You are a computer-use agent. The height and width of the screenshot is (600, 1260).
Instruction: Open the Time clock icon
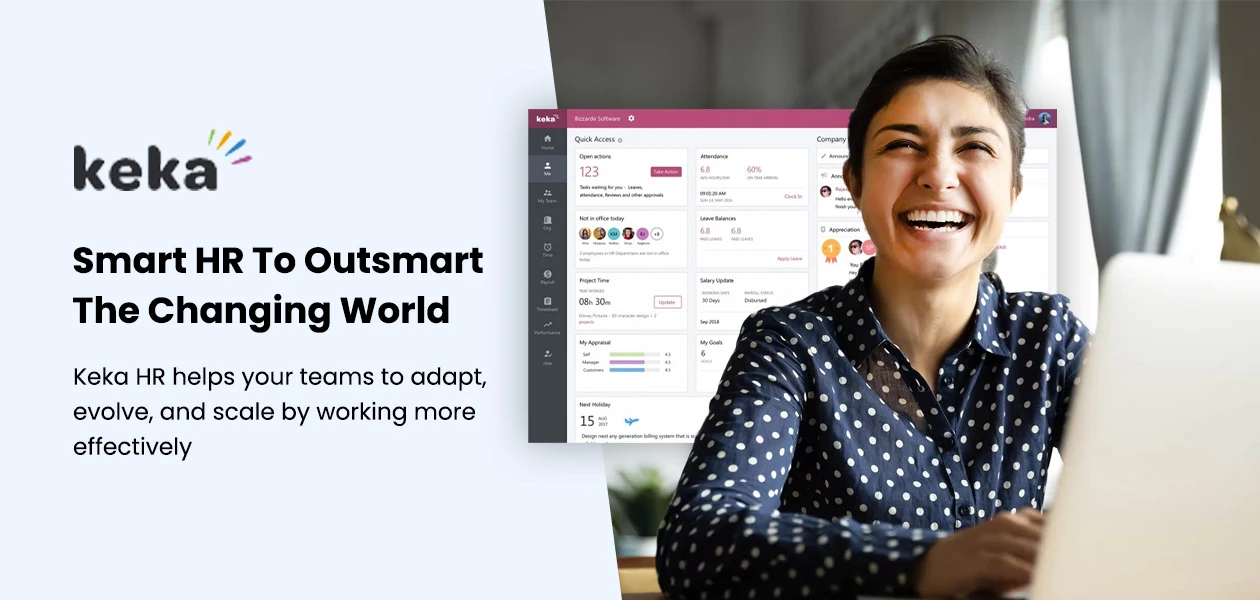547,248
